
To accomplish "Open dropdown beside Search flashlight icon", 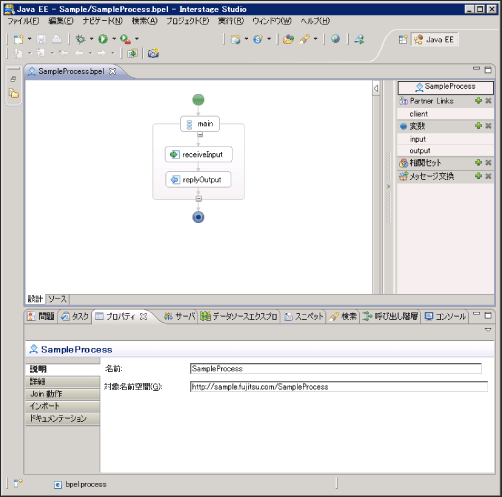I will [315, 39].
